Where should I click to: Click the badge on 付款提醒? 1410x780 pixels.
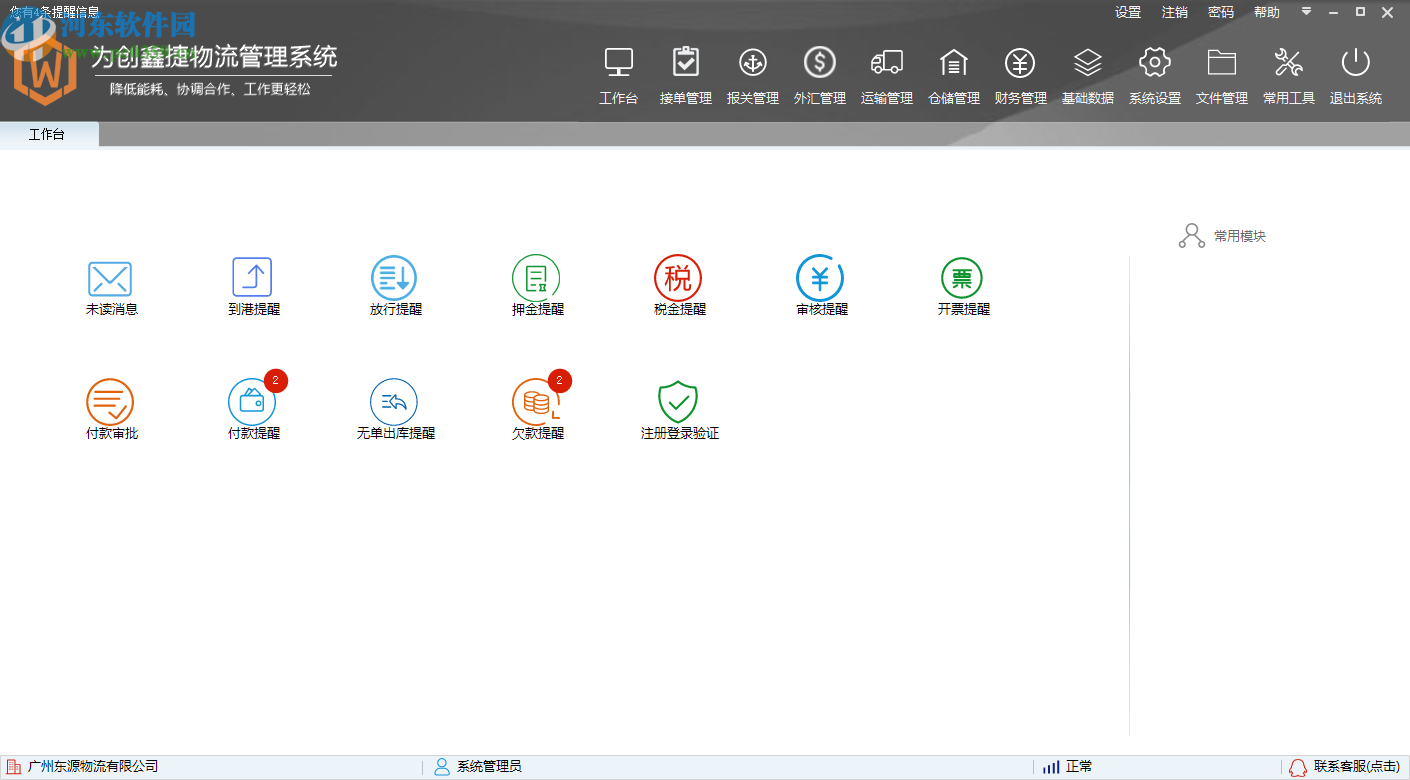coord(276,380)
